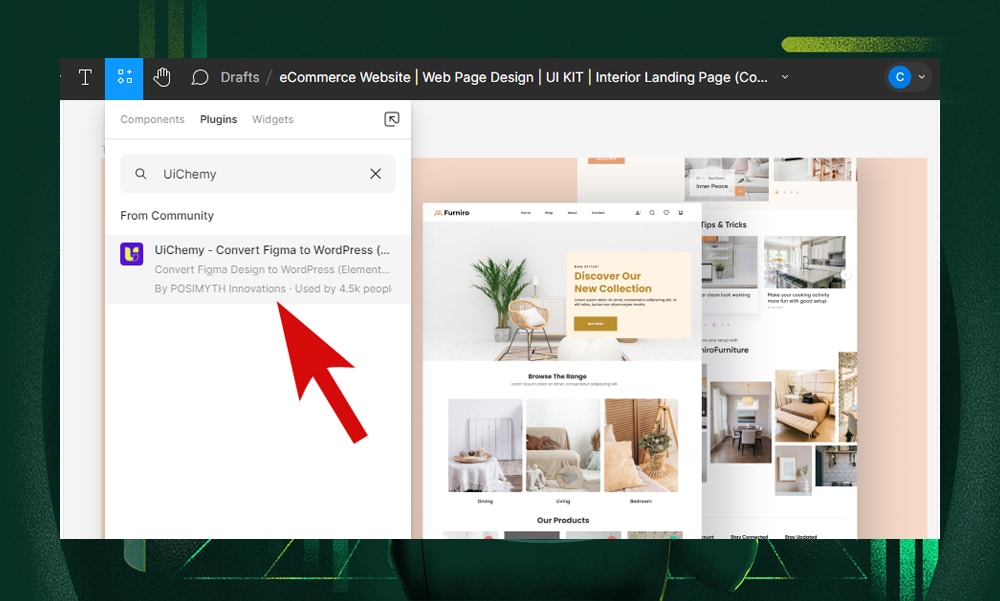Open the file title dropdown chevron
Screen dimensions: 1000x601
(x=786, y=77)
